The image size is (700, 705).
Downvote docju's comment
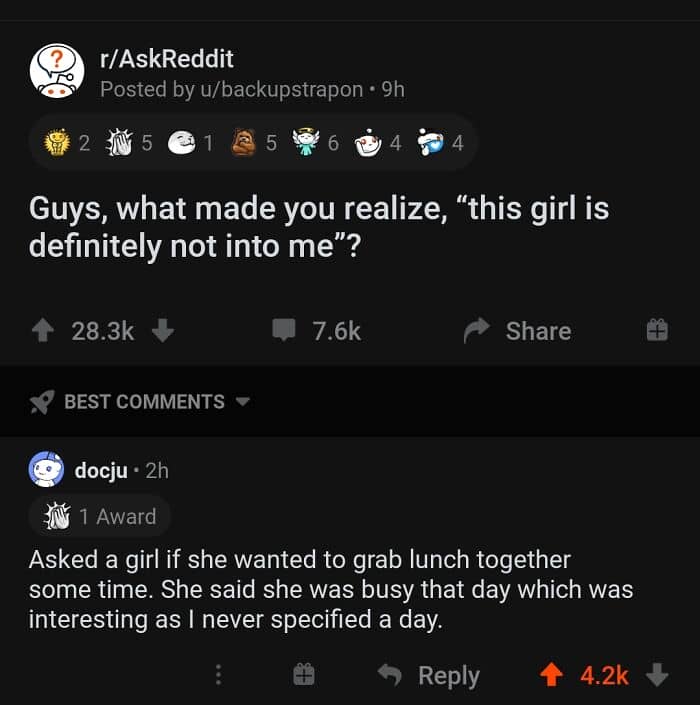click(x=656, y=676)
